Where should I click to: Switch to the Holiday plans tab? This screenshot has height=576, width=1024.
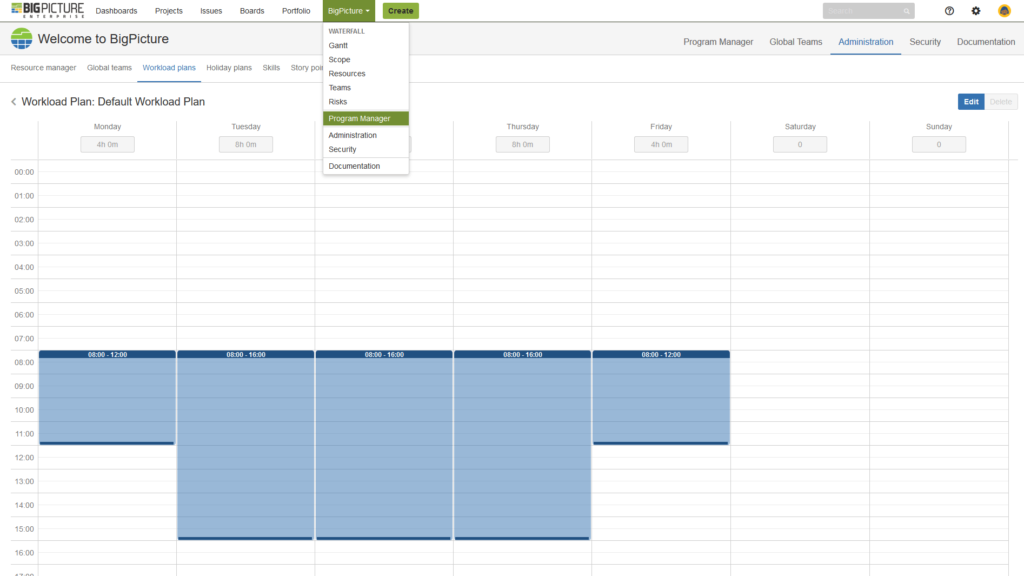tap(229, 67)
